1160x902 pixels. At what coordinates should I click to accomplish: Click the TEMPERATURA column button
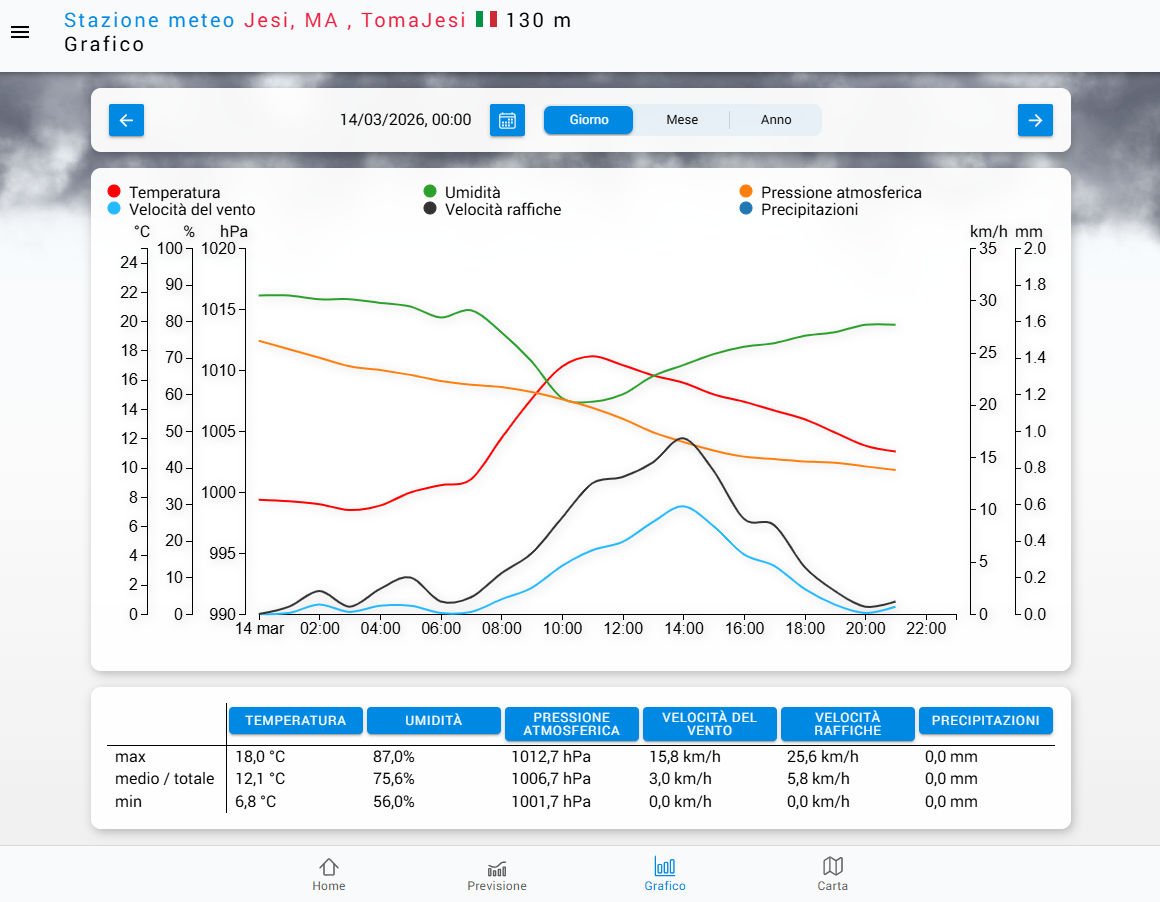pos(296,721)
